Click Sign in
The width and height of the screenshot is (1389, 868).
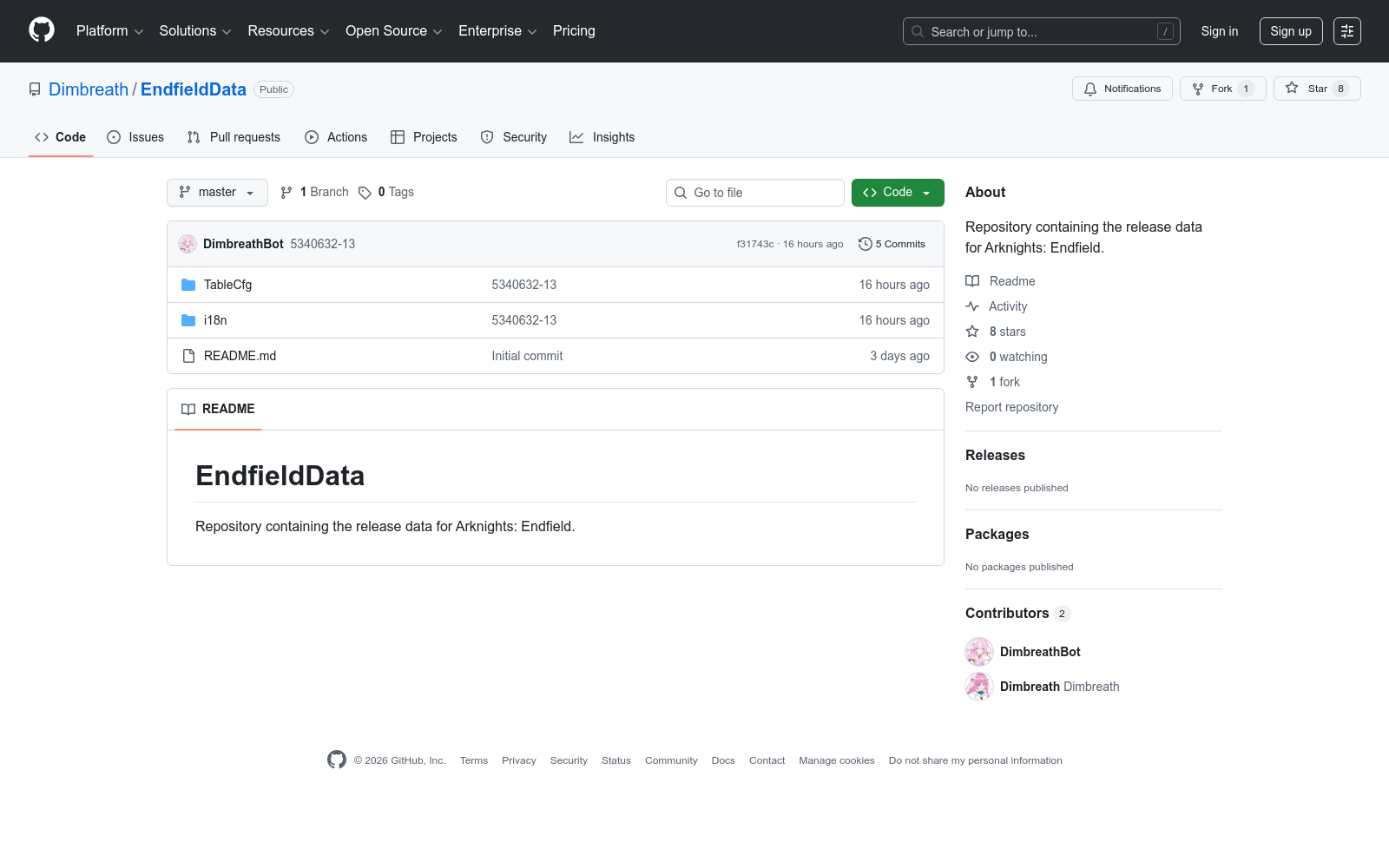point(1220,31)
